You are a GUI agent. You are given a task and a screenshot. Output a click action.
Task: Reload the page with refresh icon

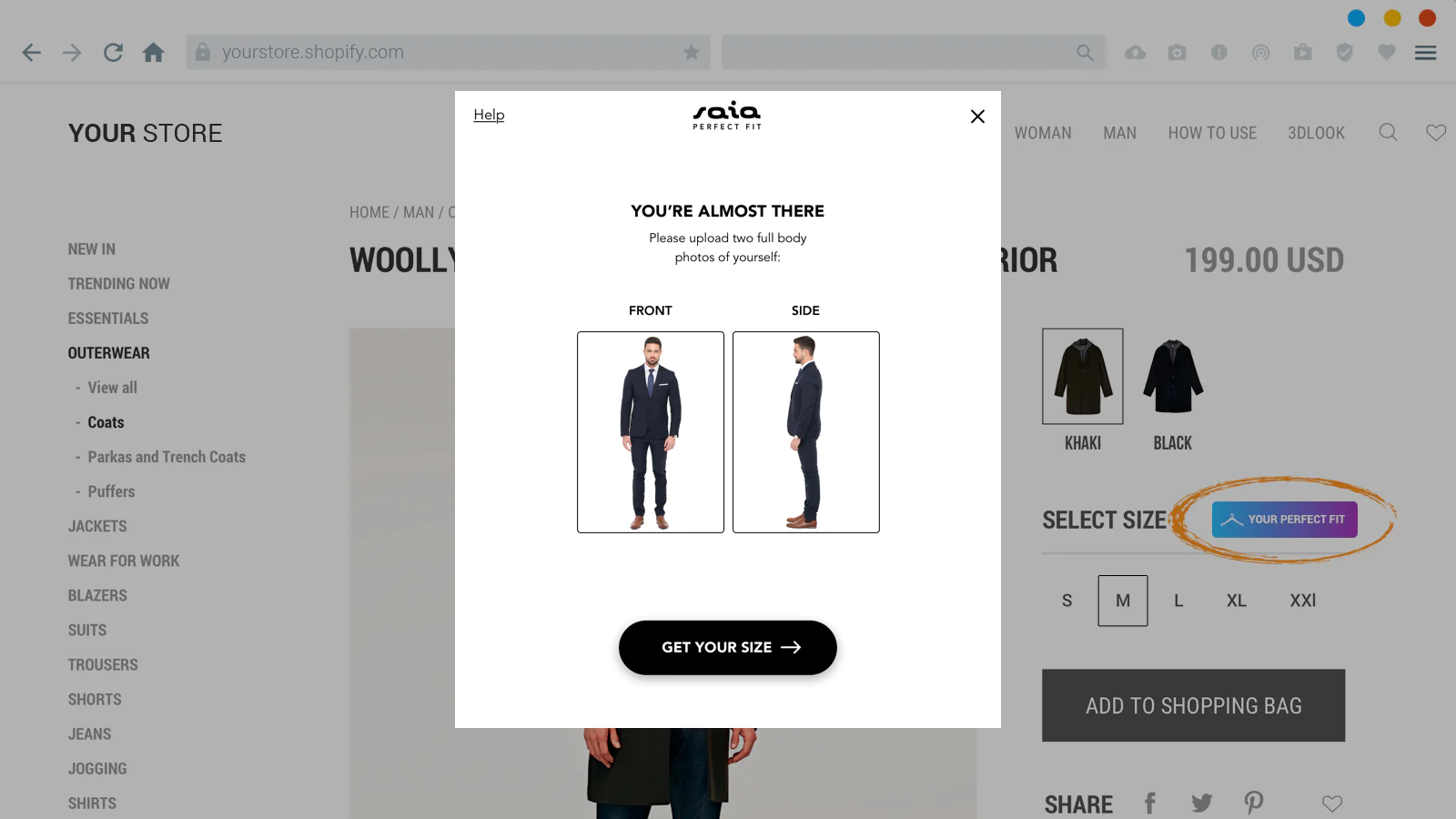pyautogui.click(x=113, y=53)
